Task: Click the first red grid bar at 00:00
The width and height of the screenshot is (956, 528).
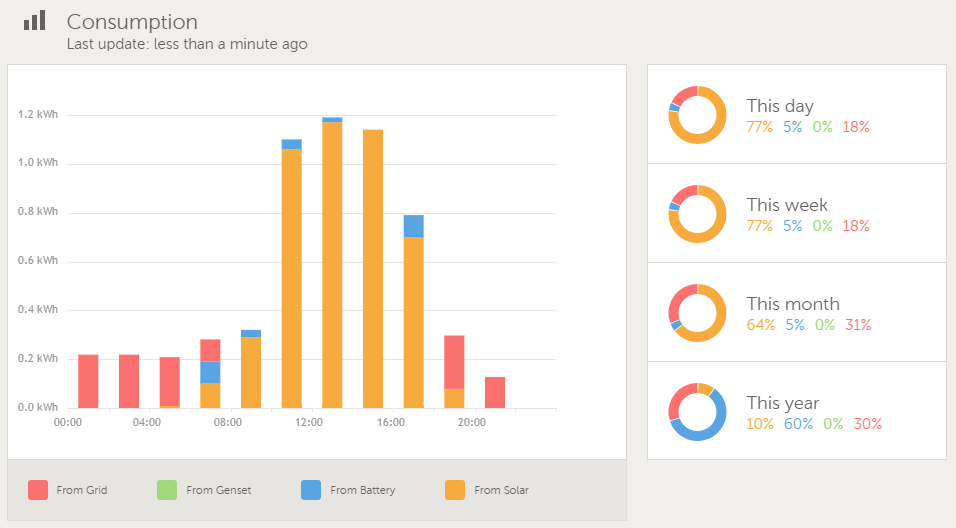Action: [x=88, y=381]
